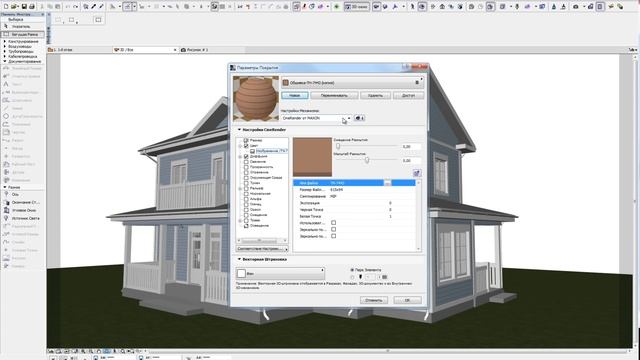Click the 'Доступ' button

408,96
